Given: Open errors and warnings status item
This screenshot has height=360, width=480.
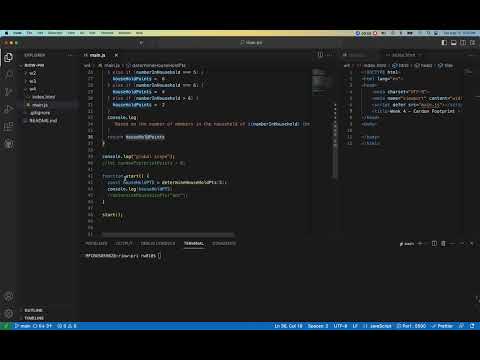Looking at the screenshot, I should (67, 326).
